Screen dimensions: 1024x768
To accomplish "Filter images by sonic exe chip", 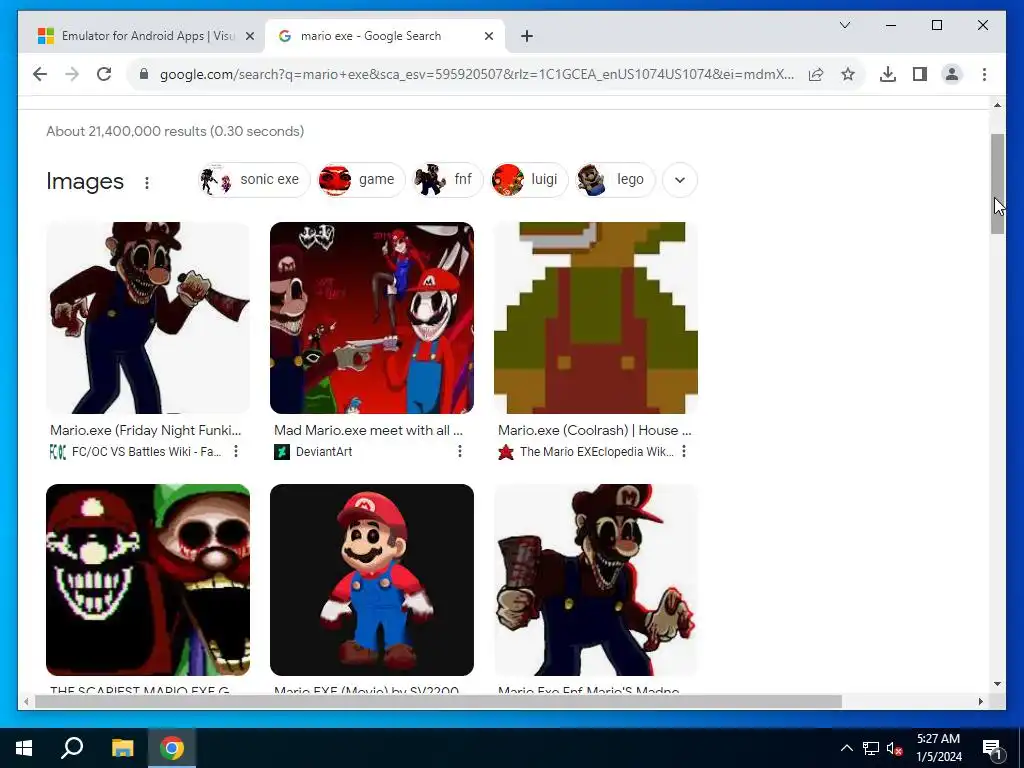I will pos(254,180).
